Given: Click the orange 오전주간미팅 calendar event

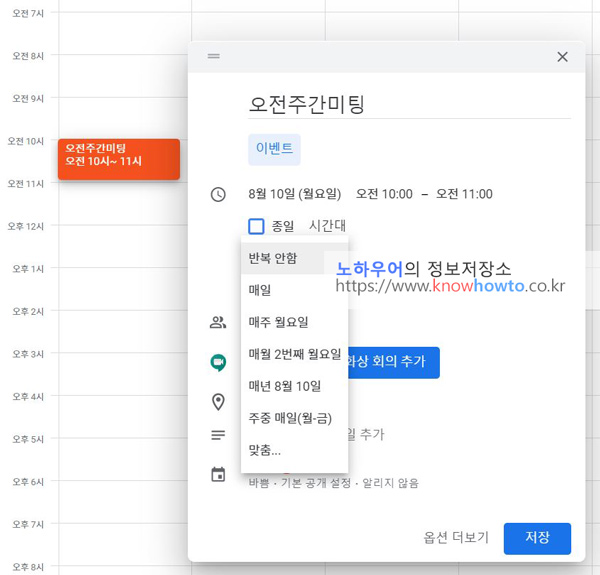Looking at the screenshot, I should pyautogui.click(x=119, y=159).
